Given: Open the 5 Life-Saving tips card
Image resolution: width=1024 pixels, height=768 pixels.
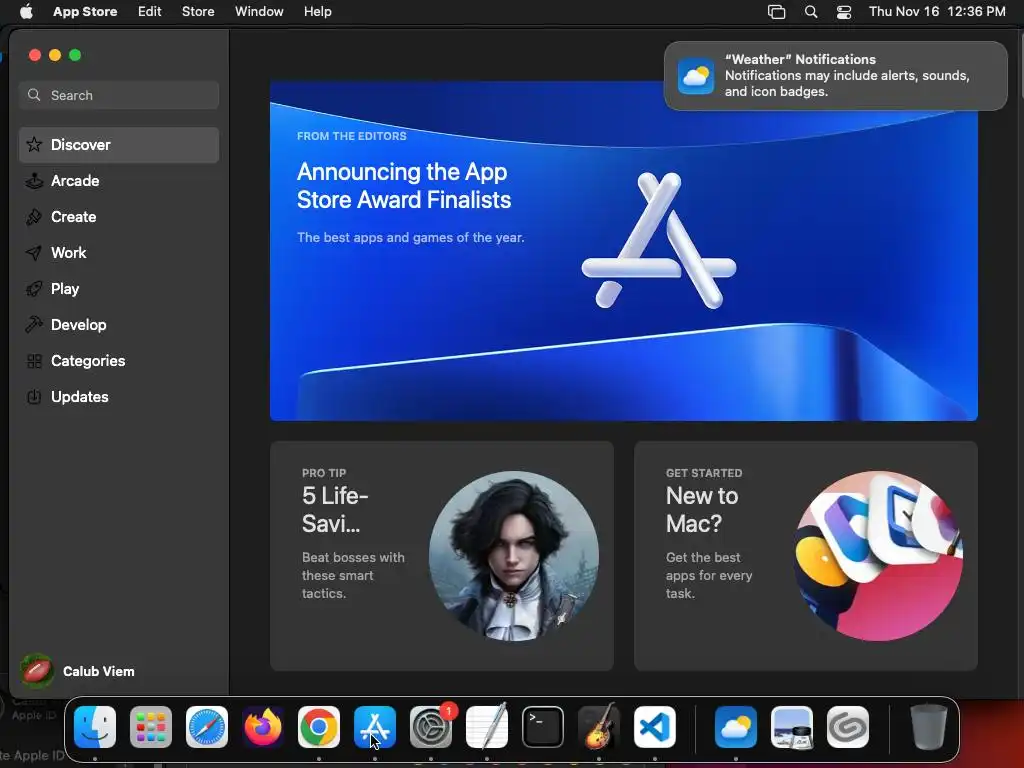Looking at the screenshot, I should [442, 556].
